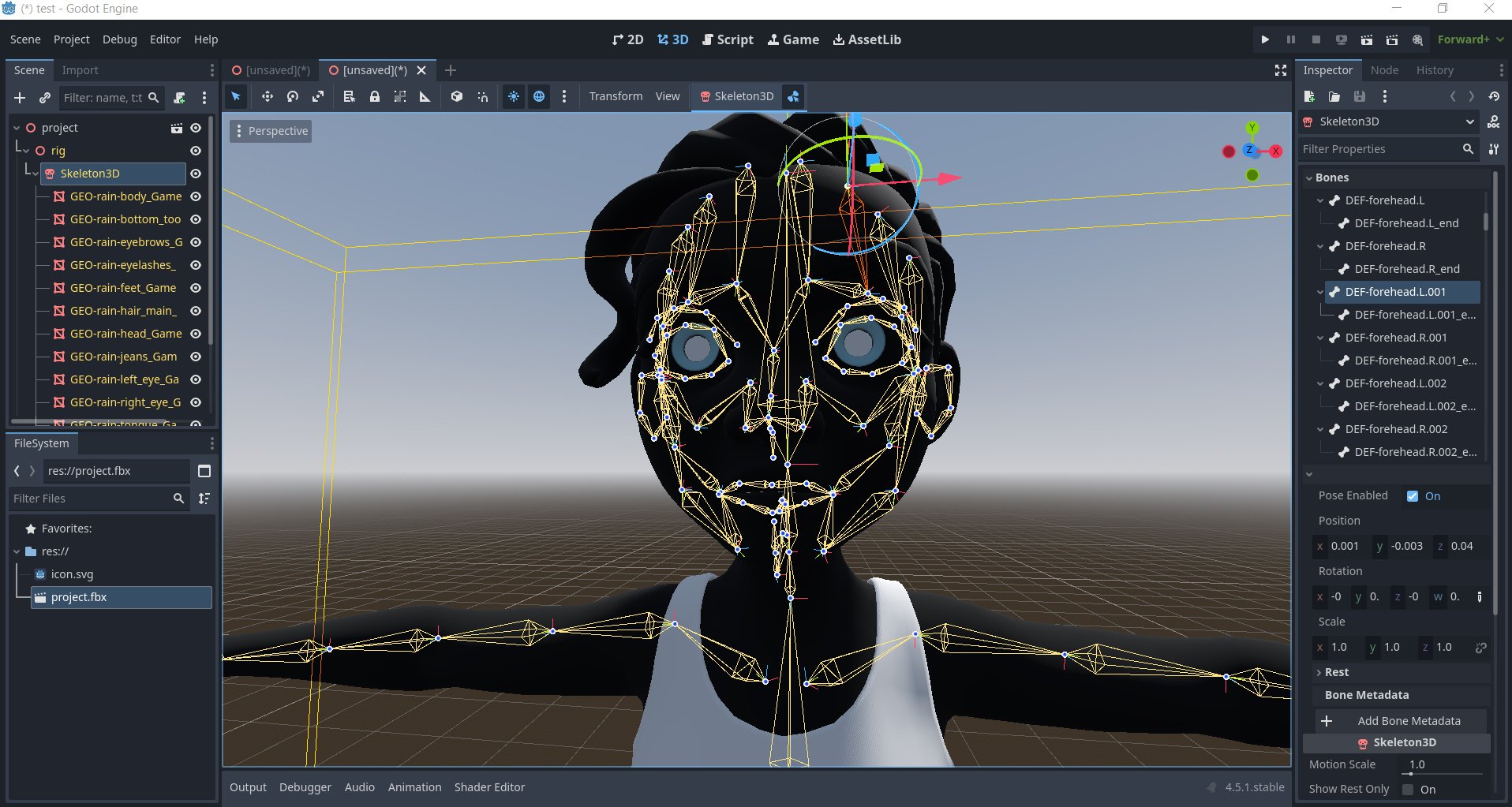Screen dimensions: 1512x807
Task: Enable the Show Rest Only checkbox
Action: 1408,790
